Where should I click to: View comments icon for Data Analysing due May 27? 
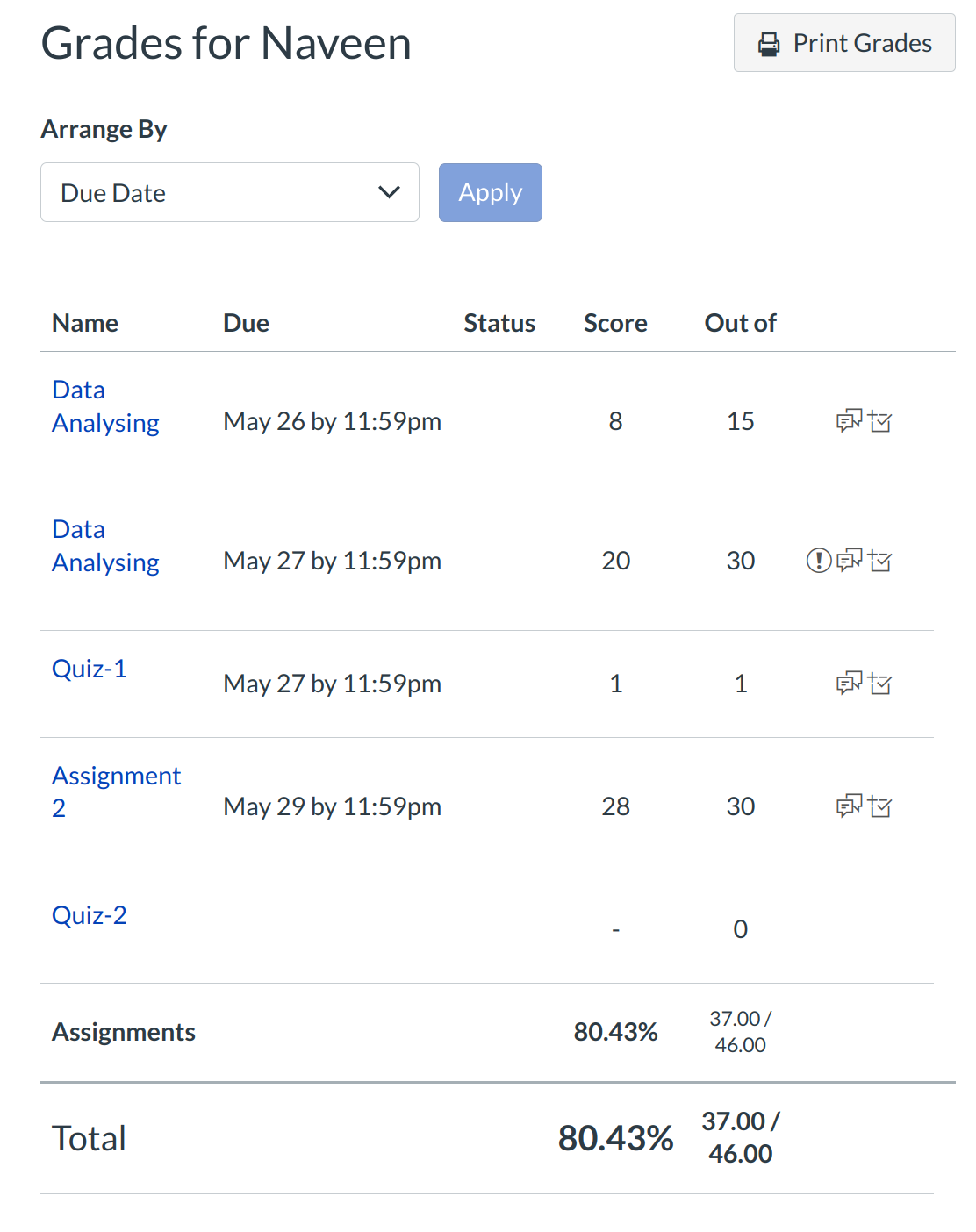coord(849,560)
